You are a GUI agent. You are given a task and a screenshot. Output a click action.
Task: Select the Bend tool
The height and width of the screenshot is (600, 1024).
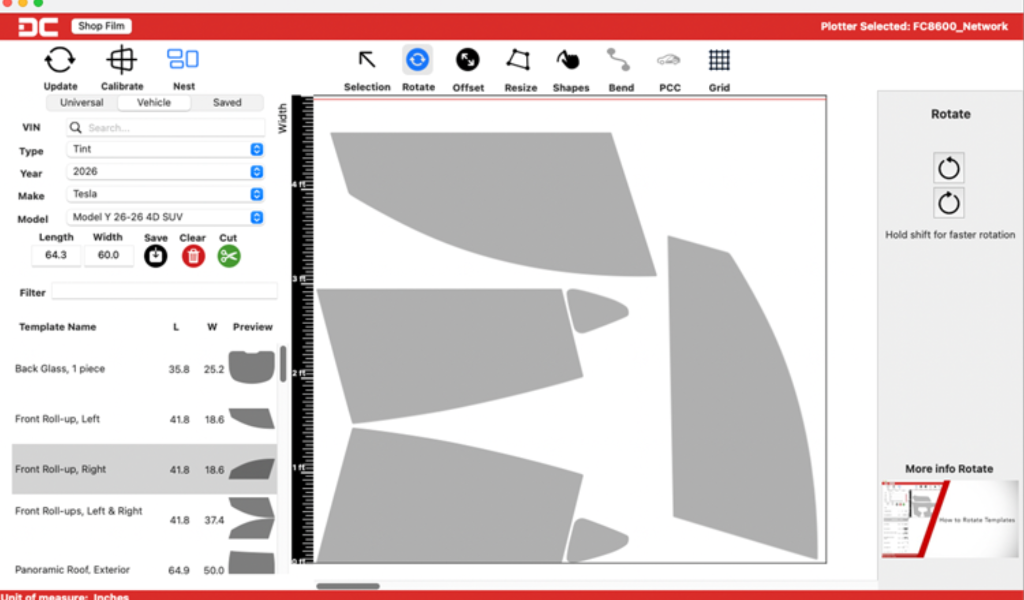(x=618, y=60)
